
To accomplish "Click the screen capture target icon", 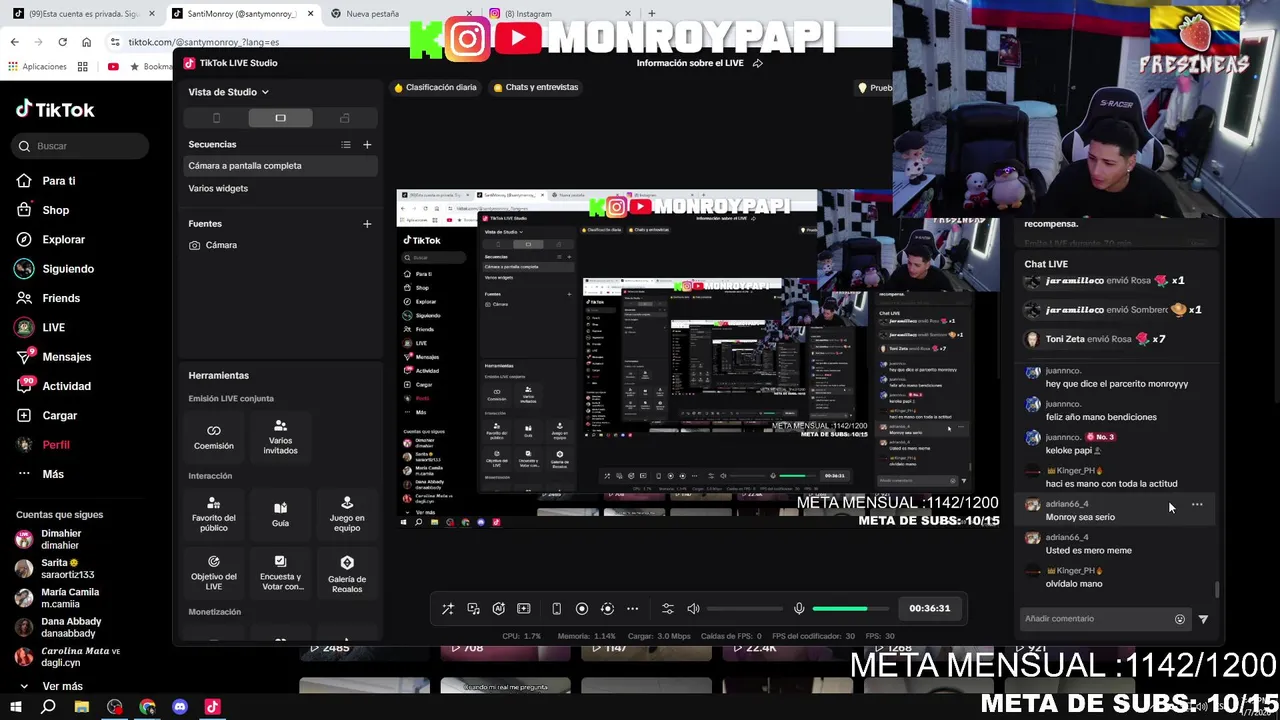I will [x=607, y=608].
